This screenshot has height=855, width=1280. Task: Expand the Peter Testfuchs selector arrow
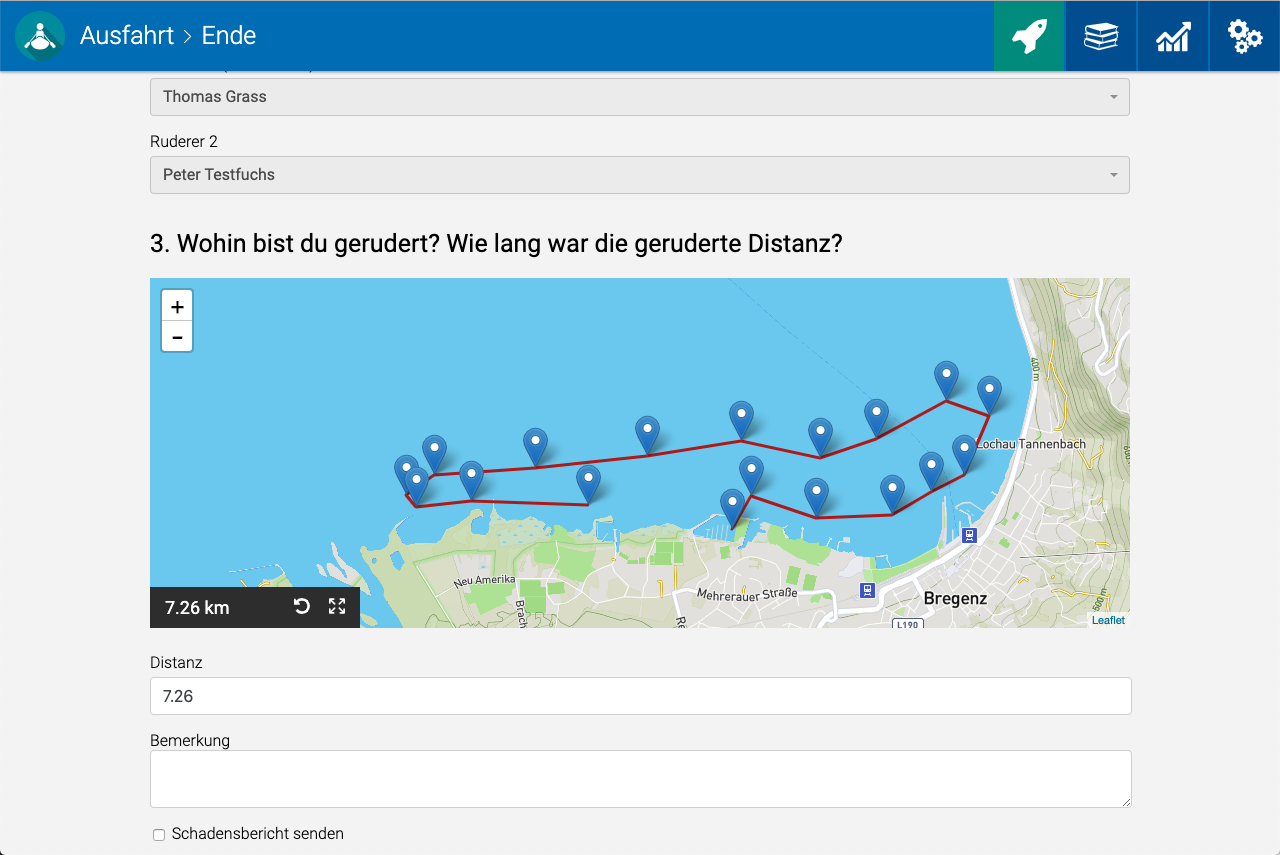(x=1113, y=175)
